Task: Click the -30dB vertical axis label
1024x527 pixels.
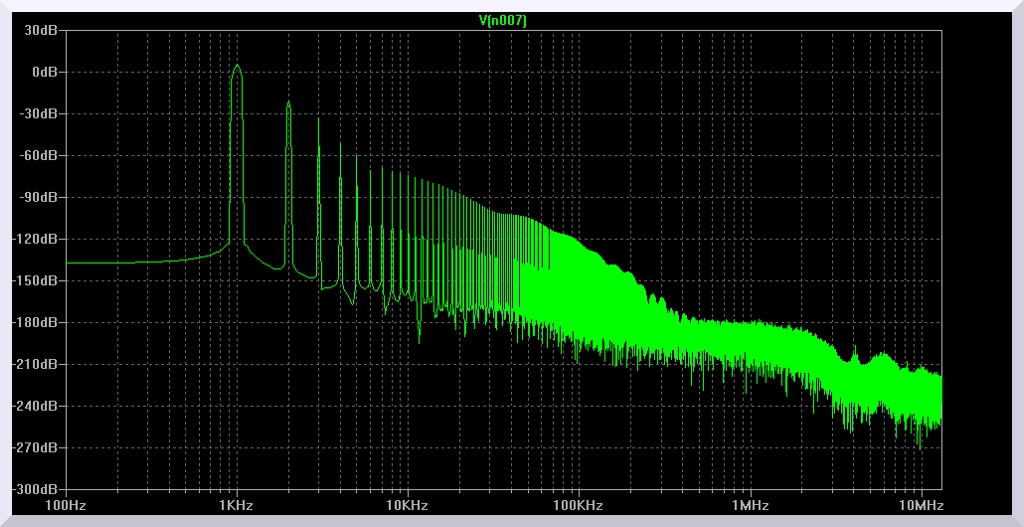Action: (x=38, y=114)
